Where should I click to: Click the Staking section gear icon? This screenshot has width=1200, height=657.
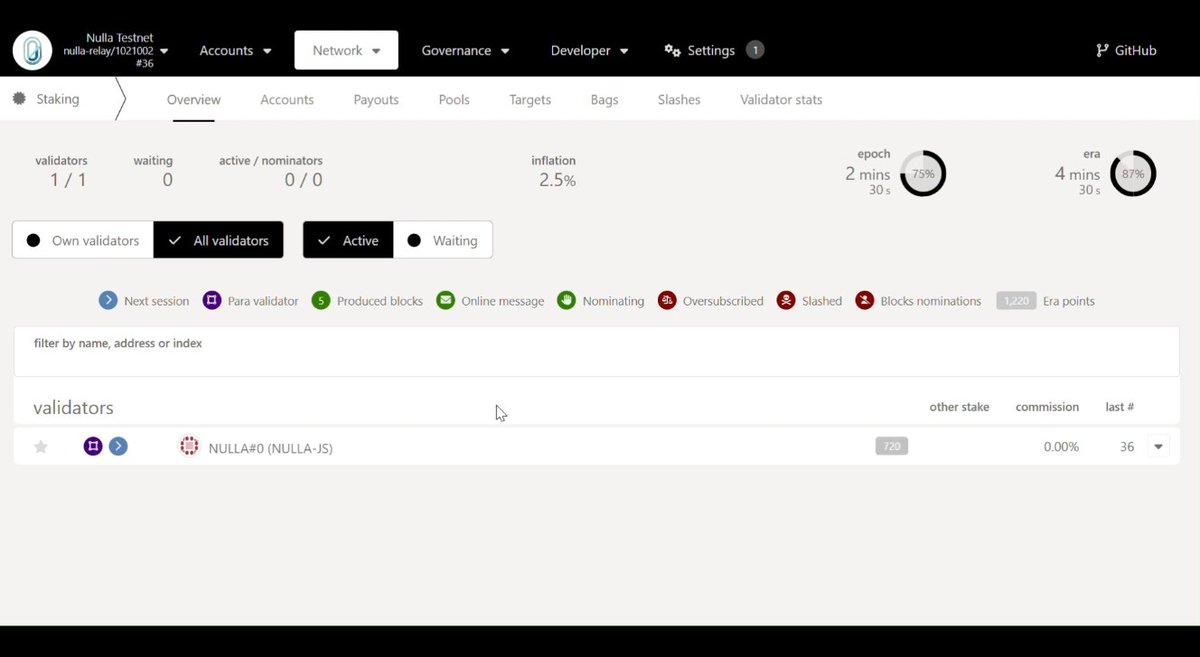coord(19,98)
